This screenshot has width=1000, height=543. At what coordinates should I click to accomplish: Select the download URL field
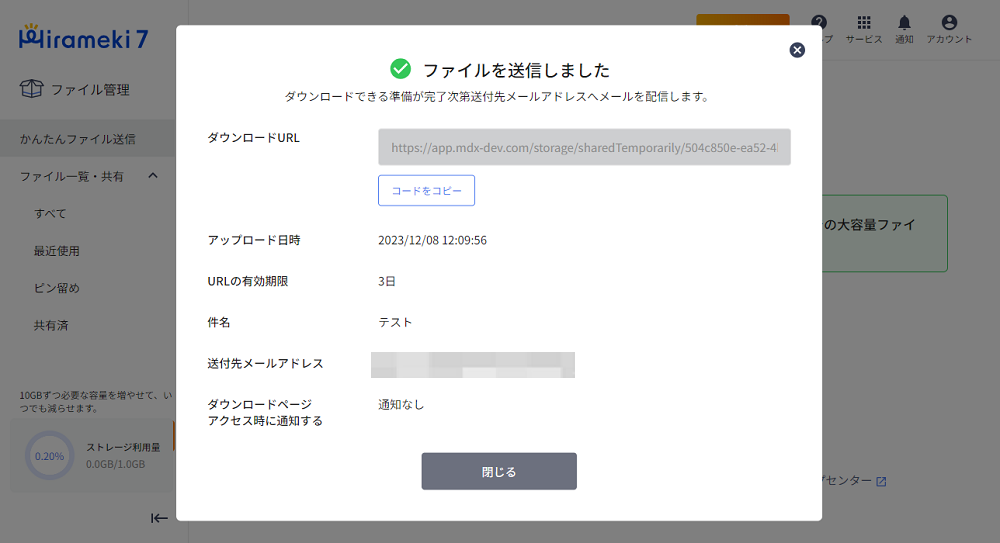584,147
